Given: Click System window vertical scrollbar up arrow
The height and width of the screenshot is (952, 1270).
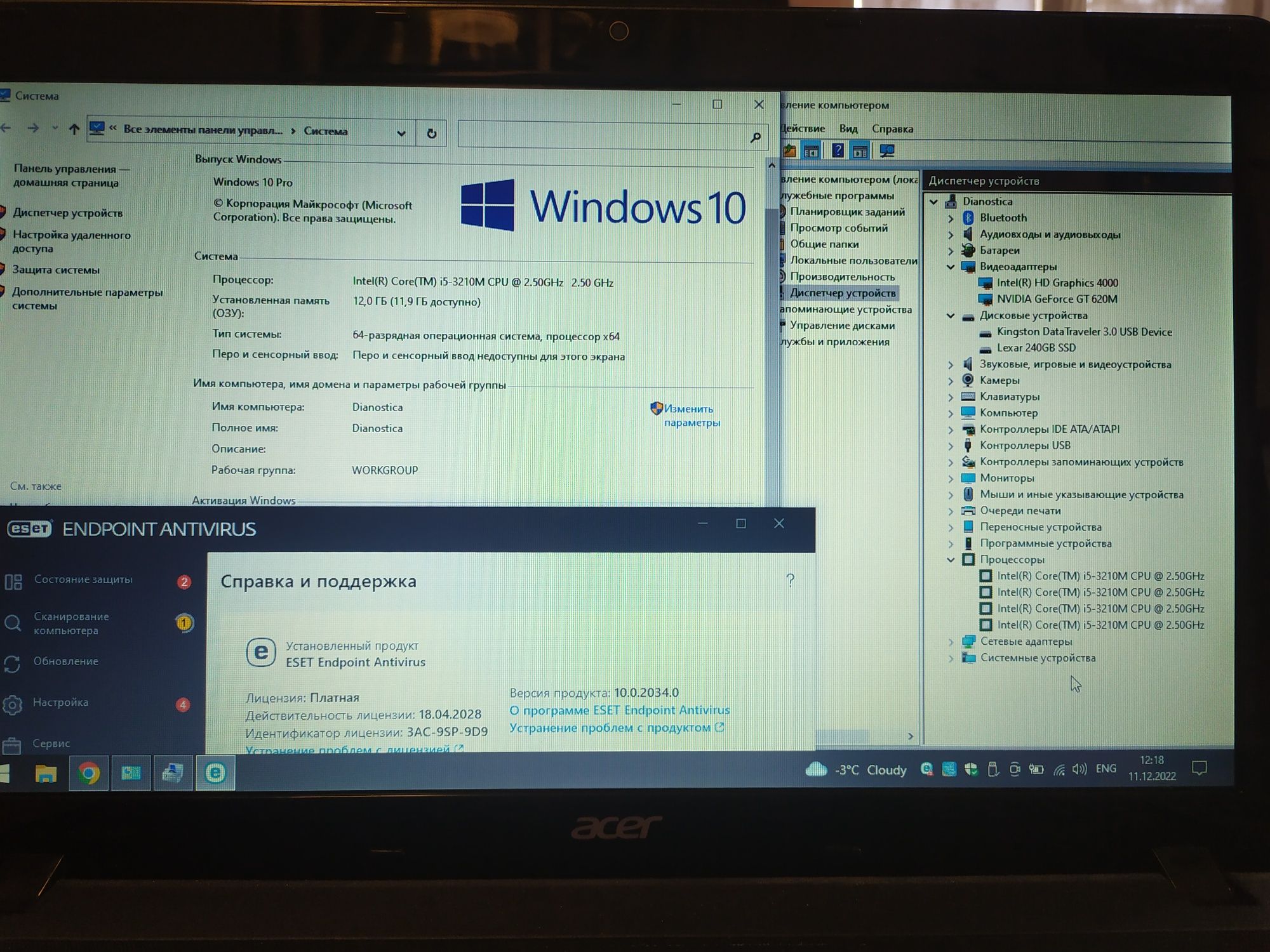Looking at the screenshot, I should point(772,166).
